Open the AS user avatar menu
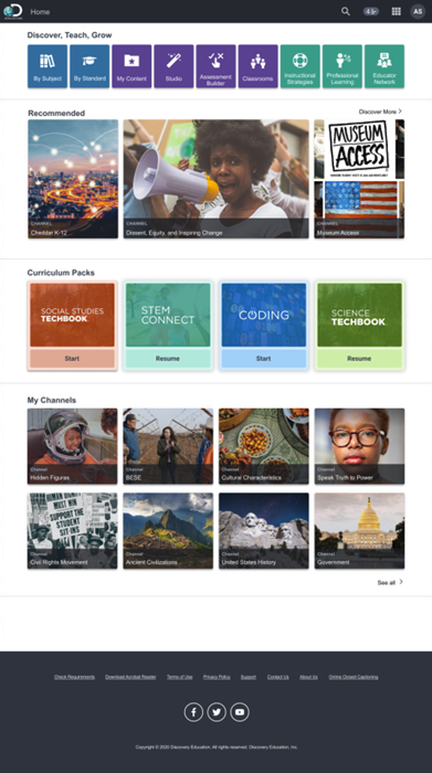The height and width of the screenshot is (773, 432). point(418,11)
